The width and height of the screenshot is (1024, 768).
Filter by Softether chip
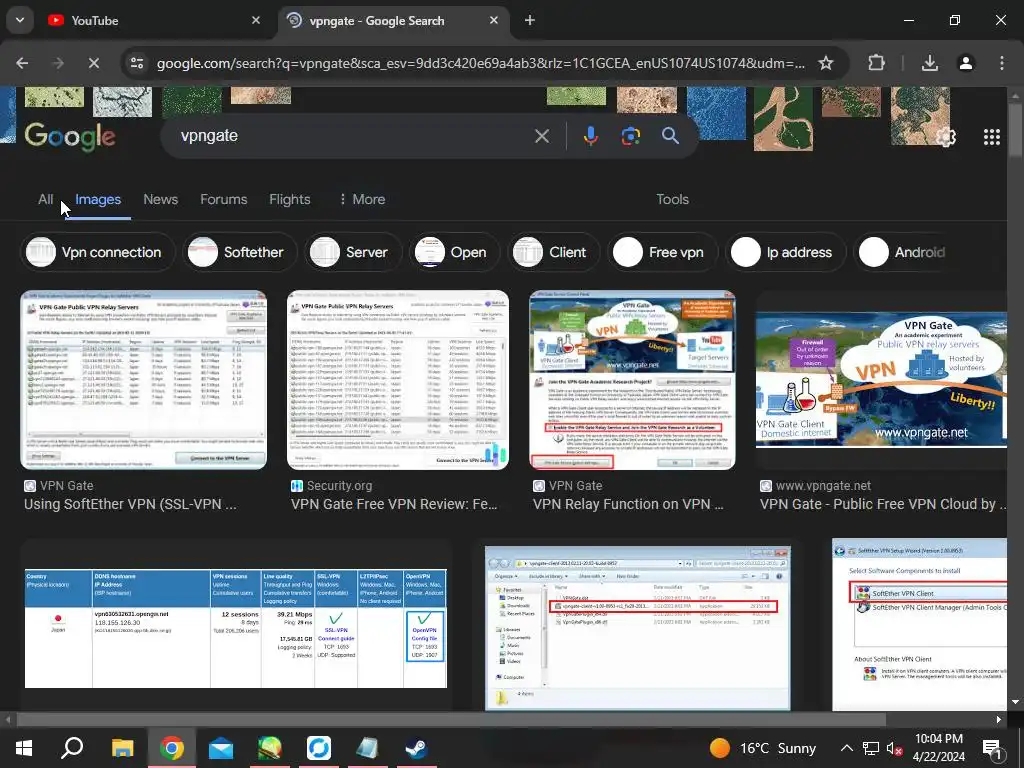click(x=240, y=252)
